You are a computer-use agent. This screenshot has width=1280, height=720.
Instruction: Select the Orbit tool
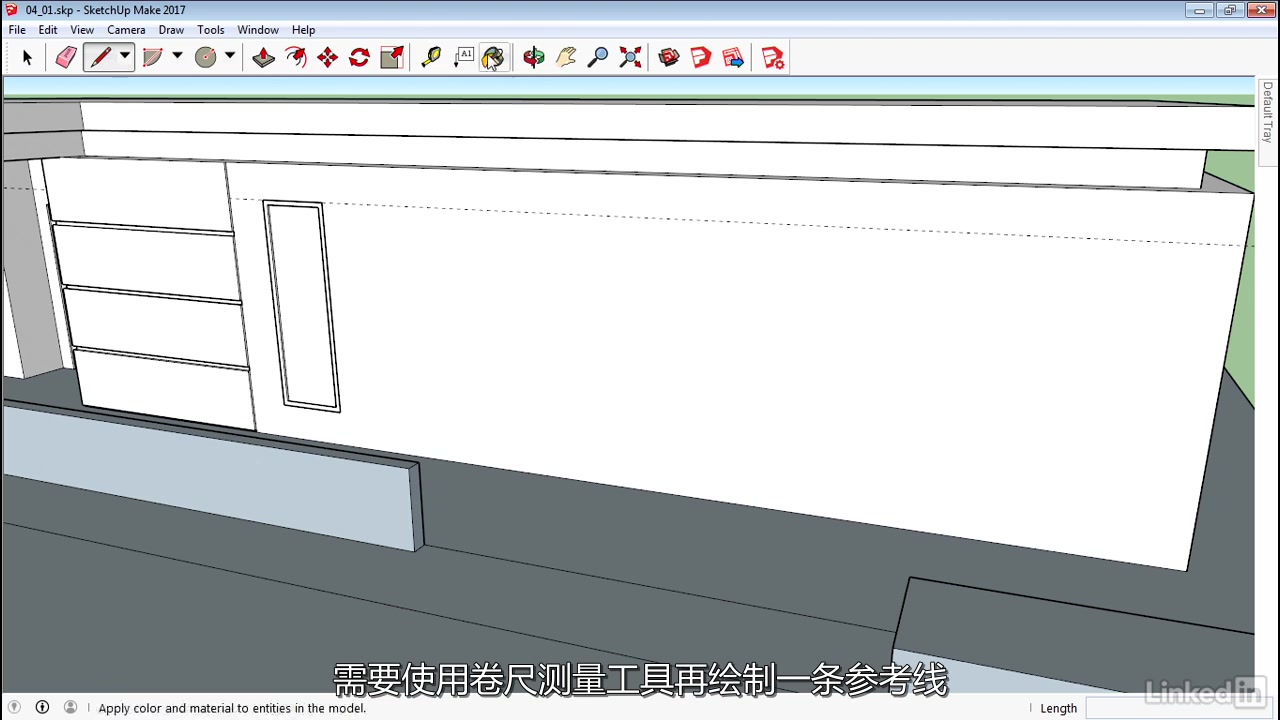[x=533, y=57]
